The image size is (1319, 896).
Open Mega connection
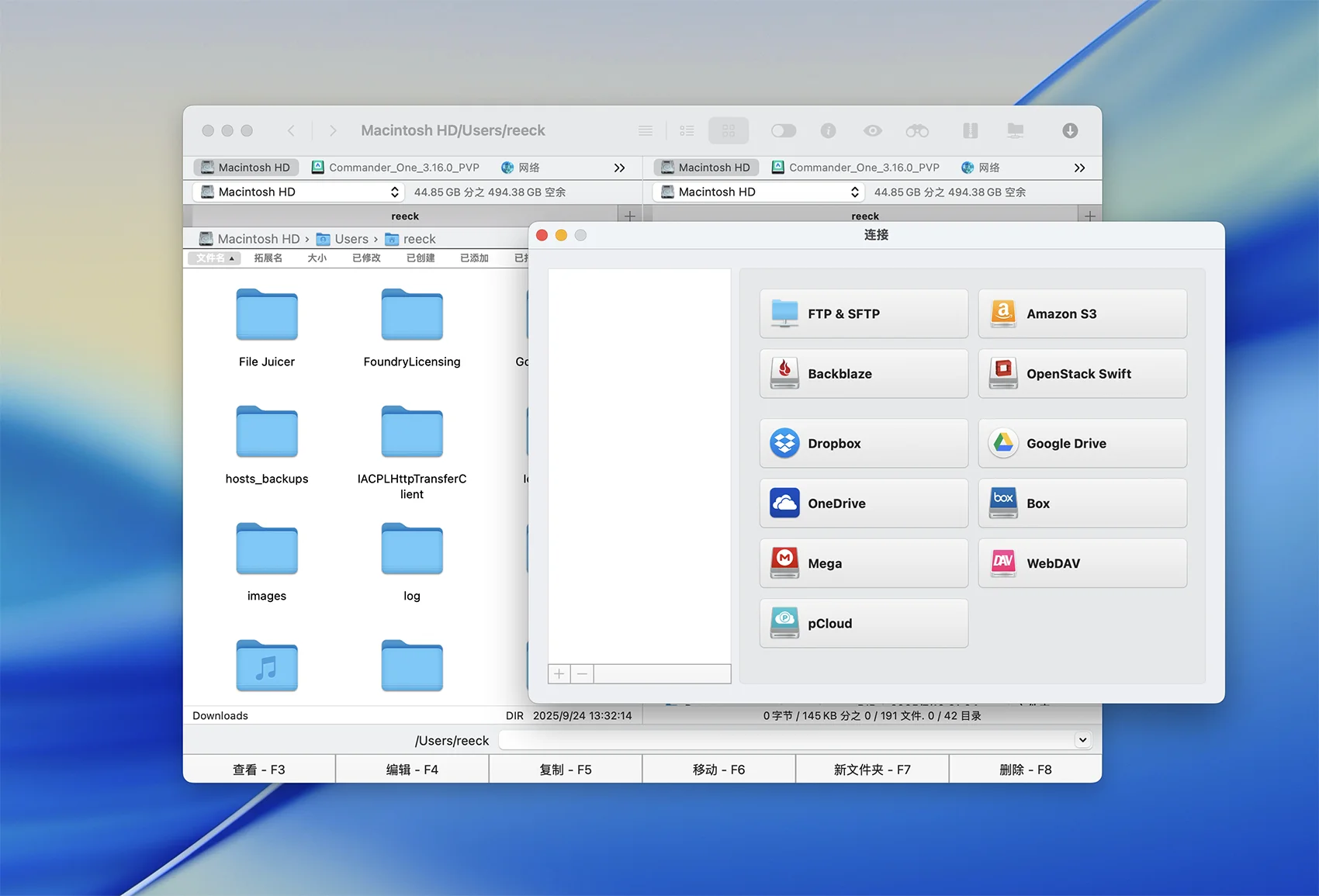864,563
